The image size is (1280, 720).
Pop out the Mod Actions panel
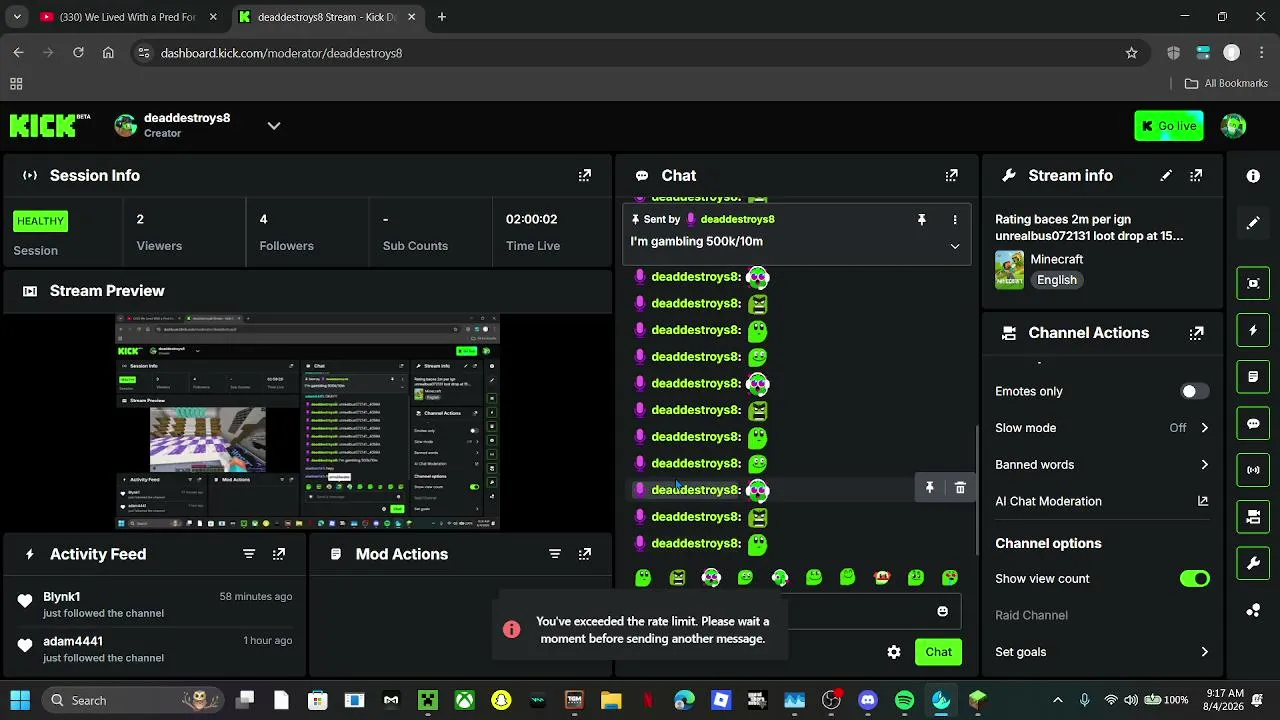pyautogui.click(x=585, y=554)
